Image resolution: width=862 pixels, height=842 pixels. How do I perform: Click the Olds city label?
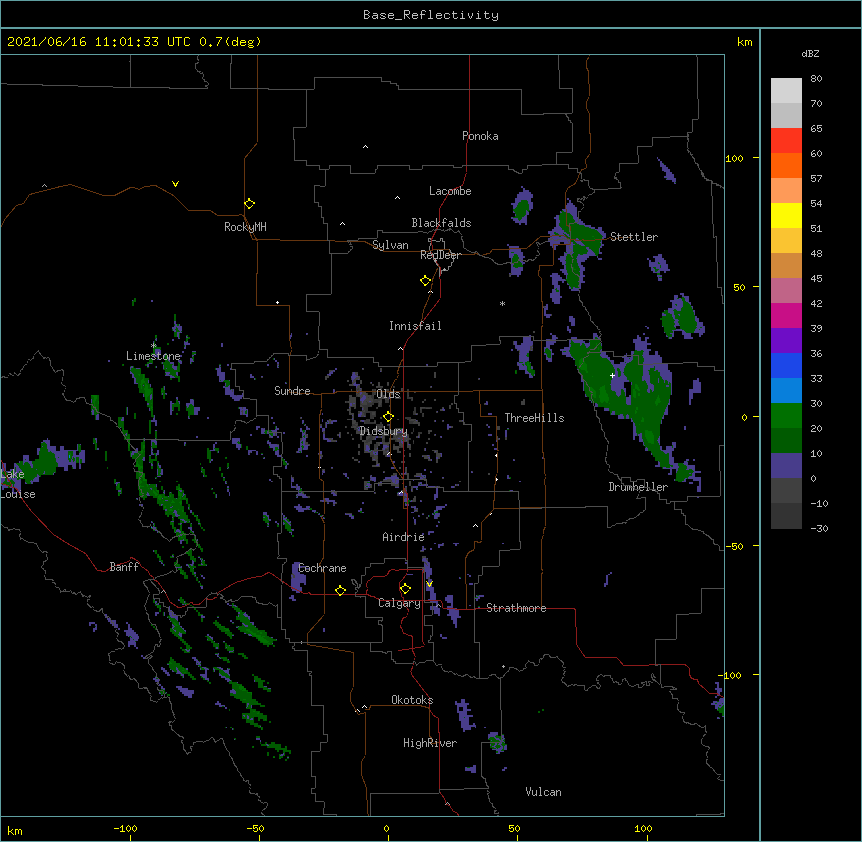388,394
